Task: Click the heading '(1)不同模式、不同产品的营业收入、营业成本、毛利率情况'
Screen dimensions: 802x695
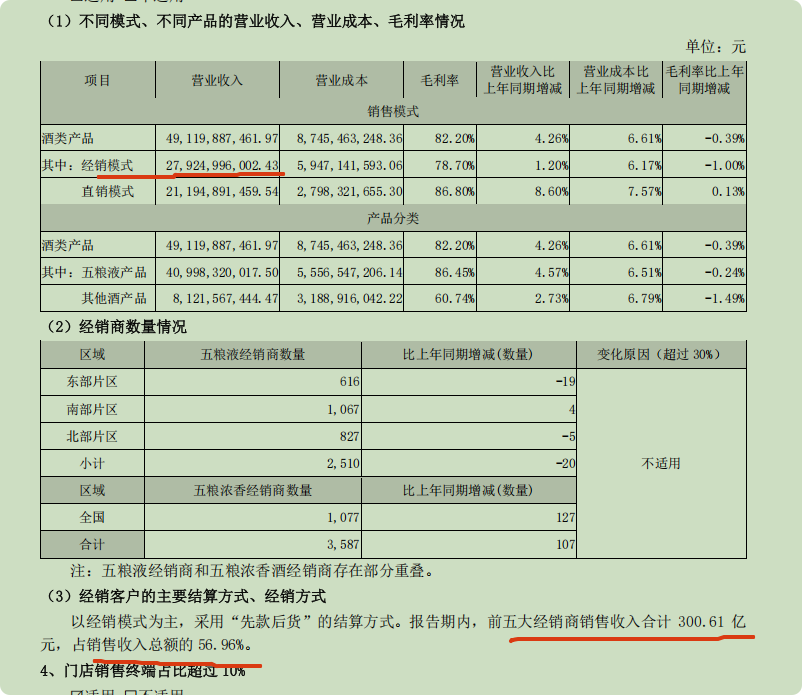Action: point(254,21)
